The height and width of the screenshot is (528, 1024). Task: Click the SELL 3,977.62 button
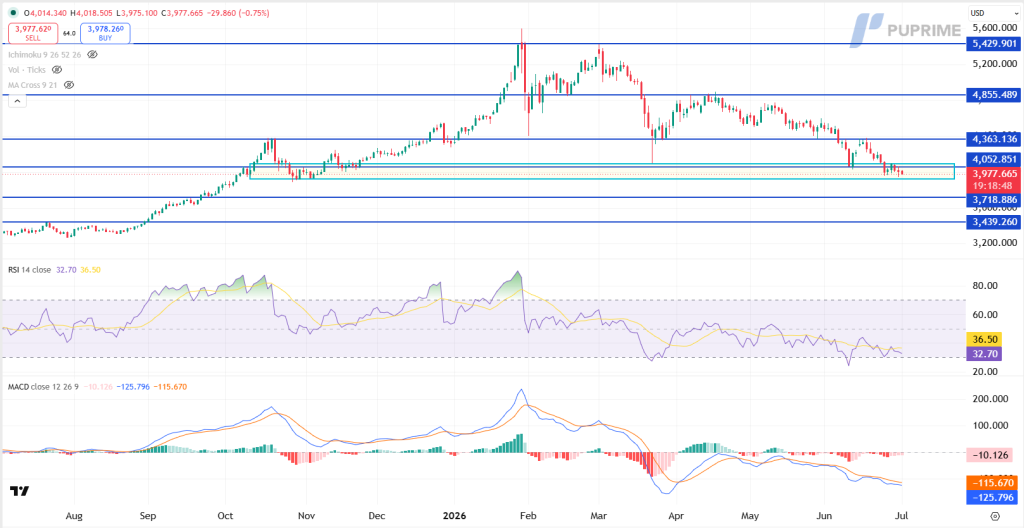coord(32,33)
